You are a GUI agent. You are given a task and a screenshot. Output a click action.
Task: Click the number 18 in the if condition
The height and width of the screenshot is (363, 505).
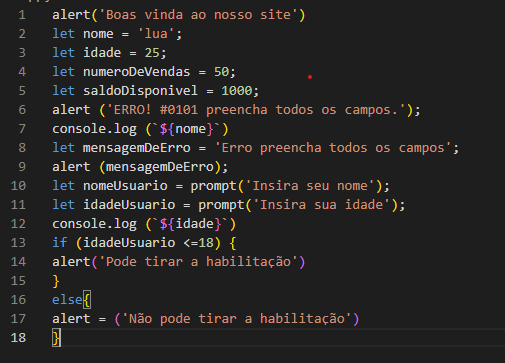tap(206, 243)
